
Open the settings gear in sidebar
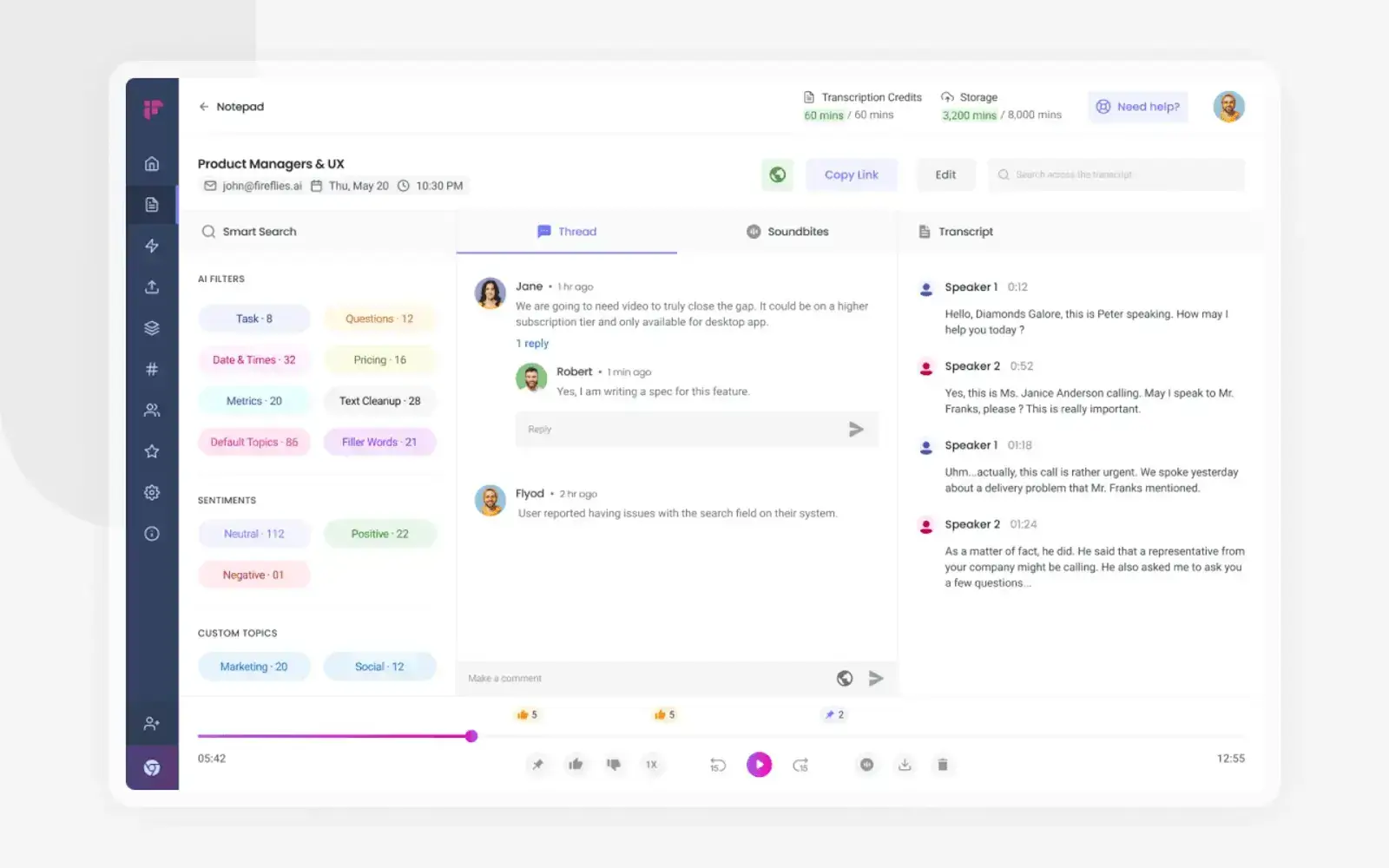pyautogui.click(x=152, y=492)
